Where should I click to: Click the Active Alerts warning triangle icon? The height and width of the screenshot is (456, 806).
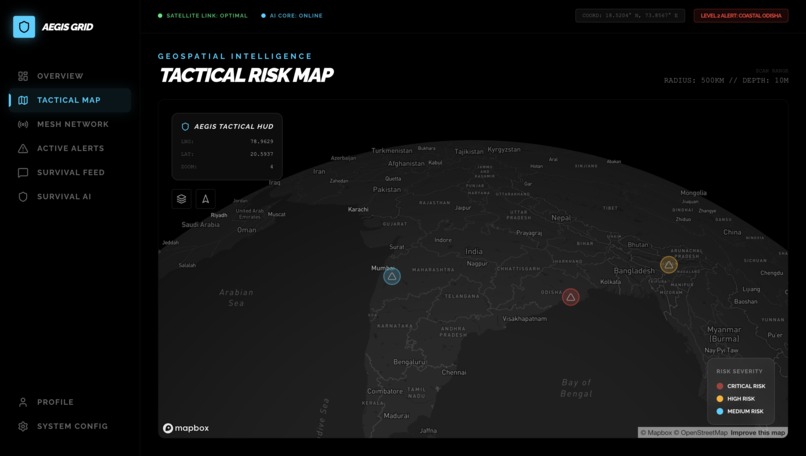(x=23, y=149)
